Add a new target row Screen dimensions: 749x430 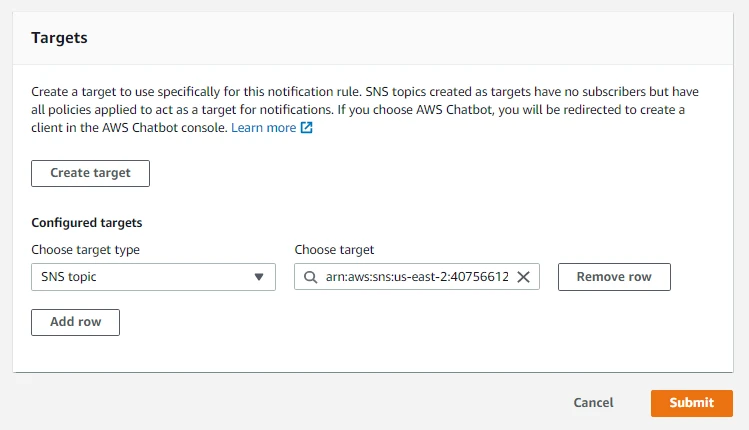pos(75,322)
